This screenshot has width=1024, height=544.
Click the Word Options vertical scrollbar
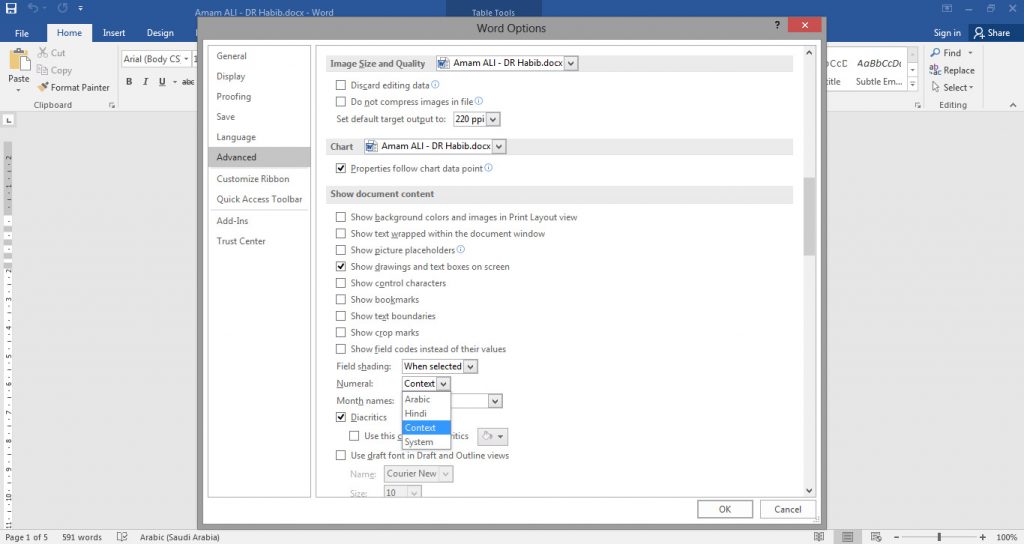[809, 216]
